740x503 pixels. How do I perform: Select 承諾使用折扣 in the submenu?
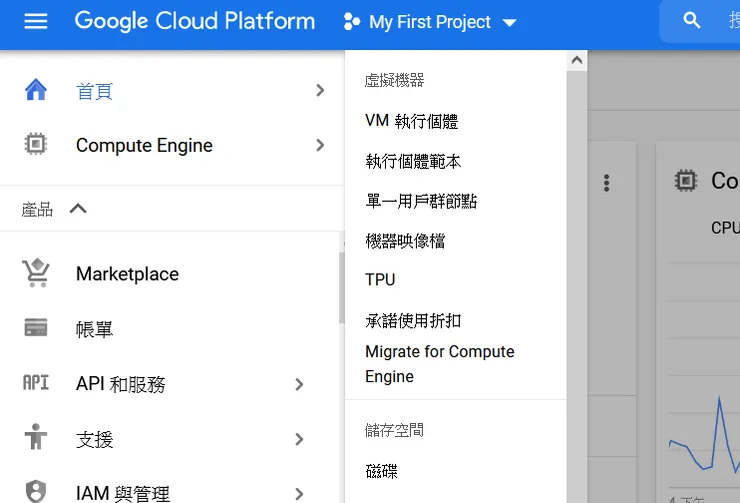point(413,321)
